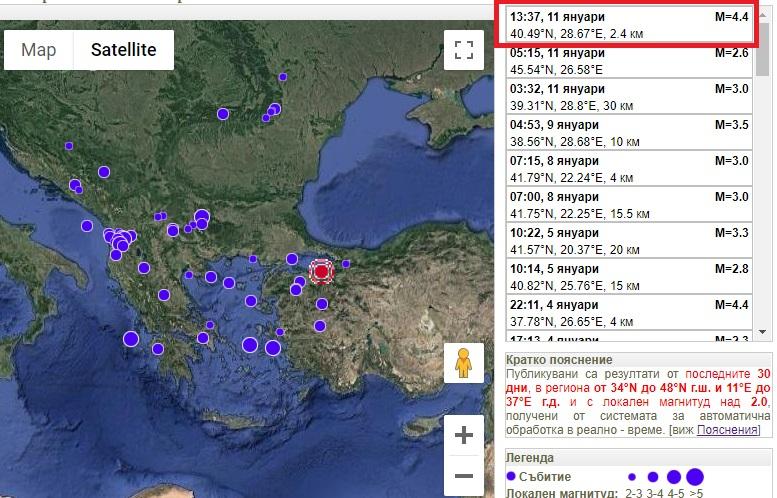This screenshot has height=498, width=777.
Task: Click the northernmost purple earthquake dot
Action: (284, 76)
